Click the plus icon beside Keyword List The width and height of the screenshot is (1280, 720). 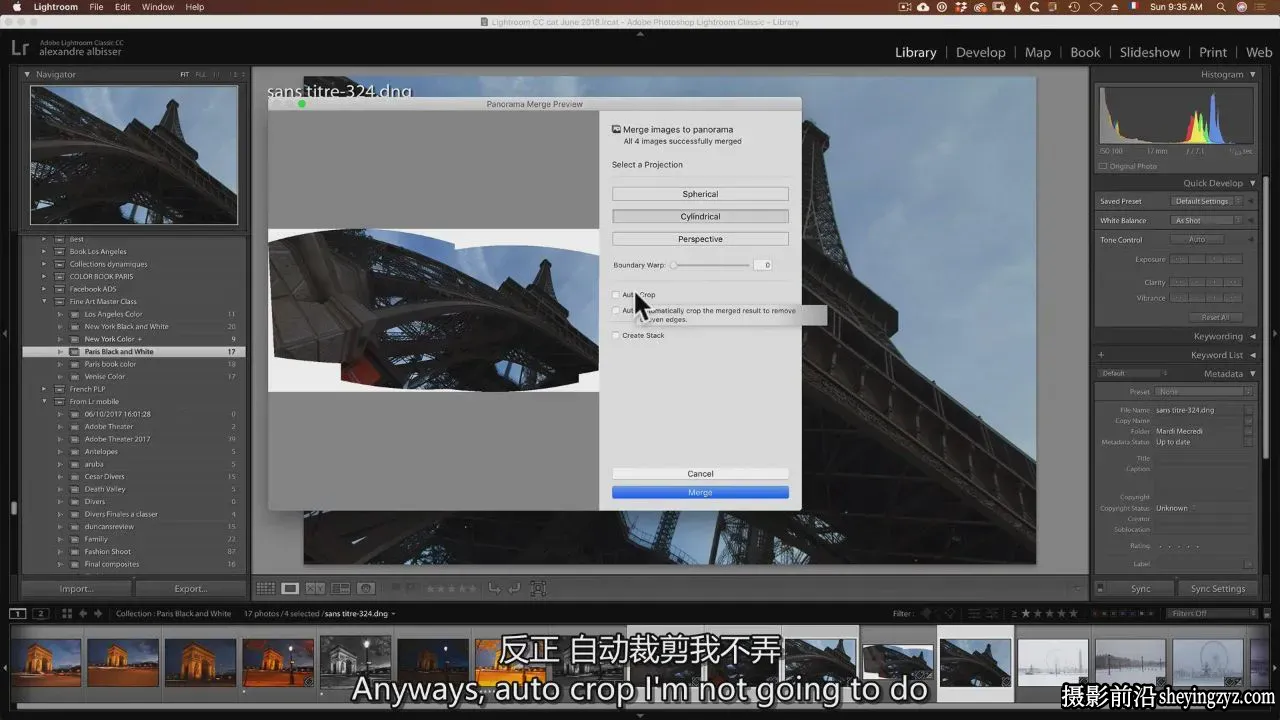point(1101,355)
